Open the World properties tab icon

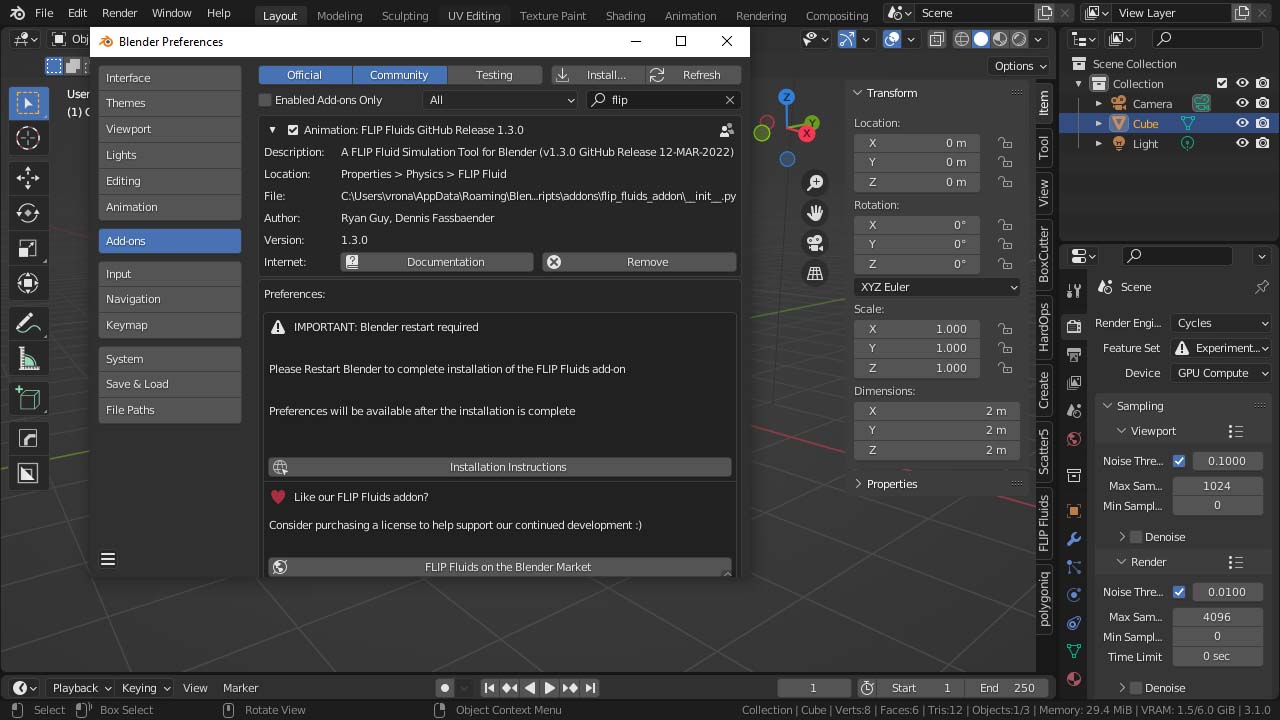coord(1074,439)
